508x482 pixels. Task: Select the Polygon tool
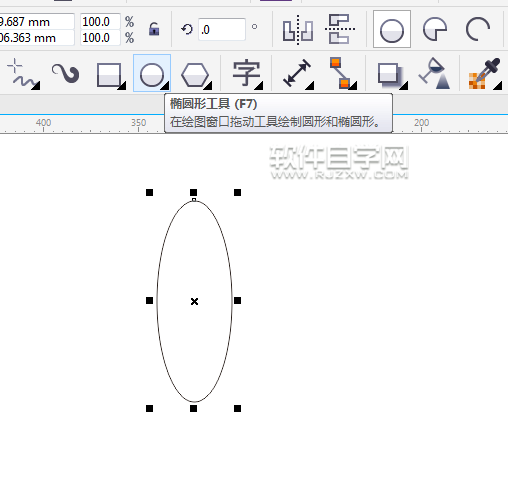coord(195,75)
